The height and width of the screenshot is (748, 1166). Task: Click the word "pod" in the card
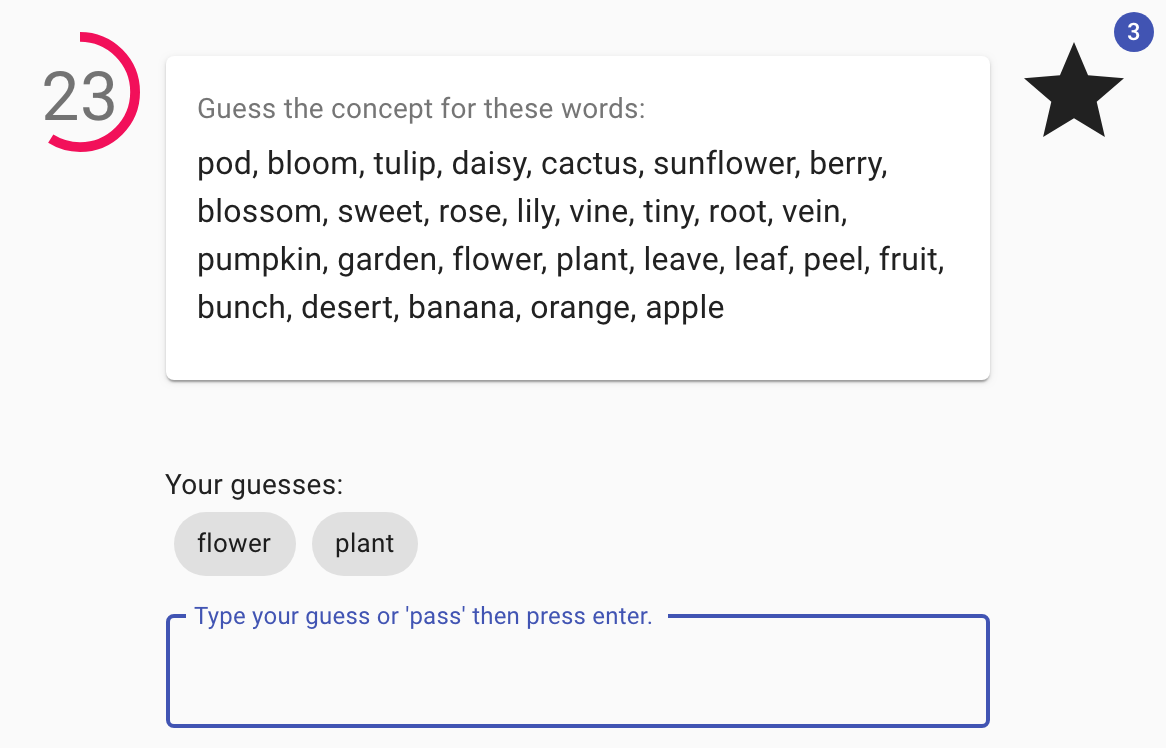pos(223,163)
